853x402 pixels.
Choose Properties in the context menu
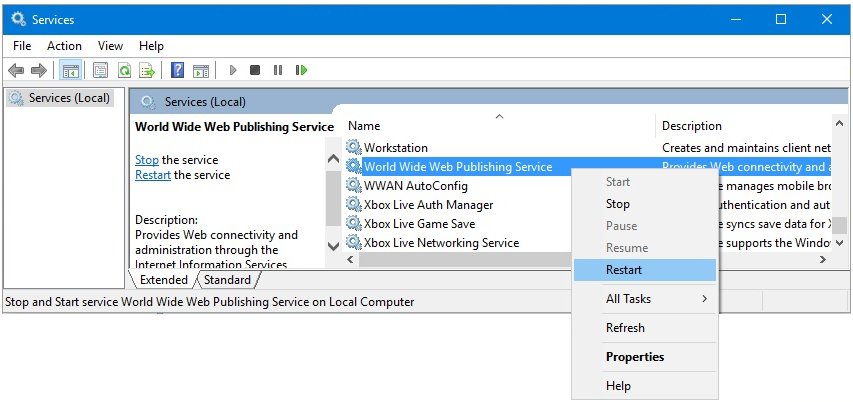(645, 357)
